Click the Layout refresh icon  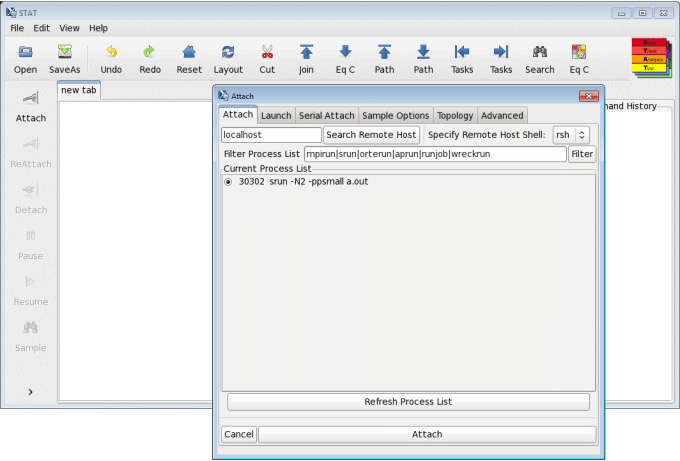click(x=228, y=52)
